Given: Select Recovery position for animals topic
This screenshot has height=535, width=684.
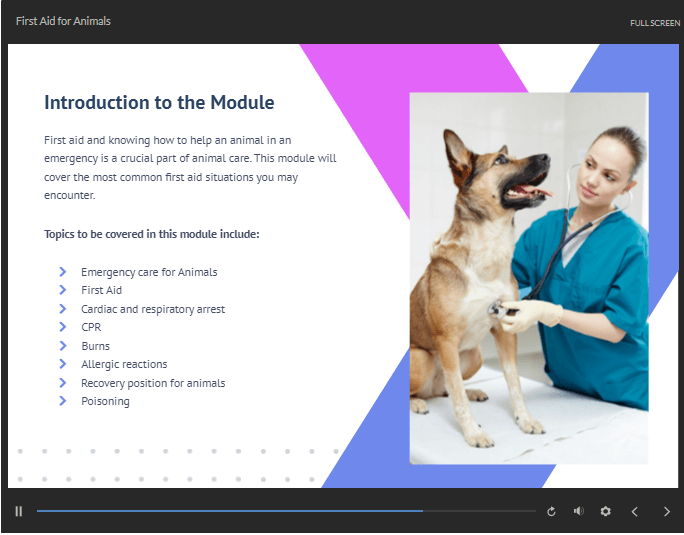Looking at the screenshot, I should [153, 383].
